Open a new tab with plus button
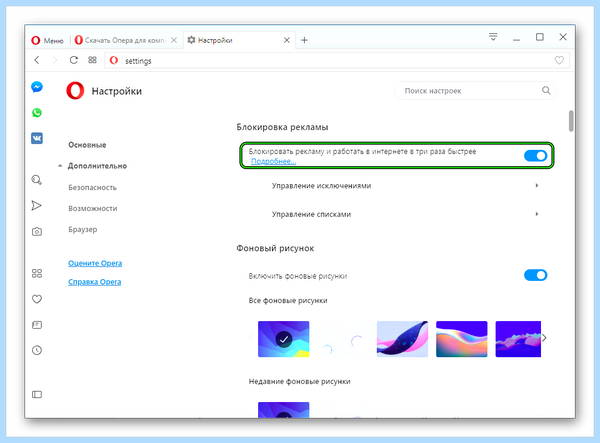600x443 pixels. point(304,40)
